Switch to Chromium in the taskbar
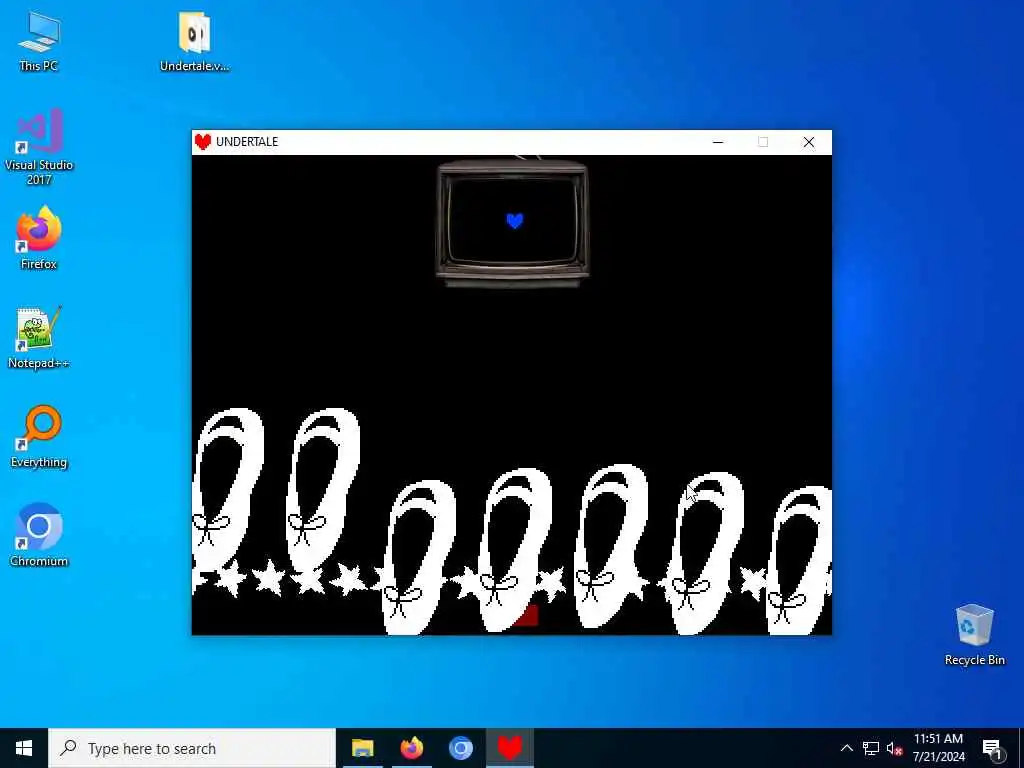Viewport: 1024px width, 768px height. pyautogui.click(x=460, y=748)
